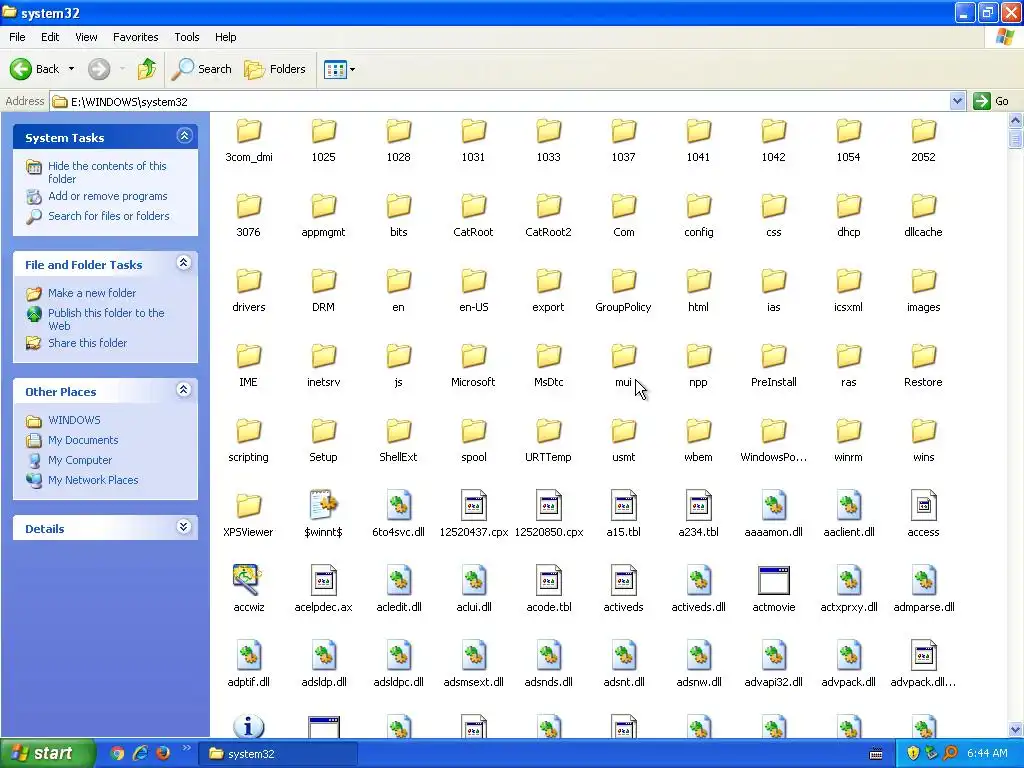The width and height of the screenshot is (1024, 768).
Task: Click Publish this folder to the Web
Action: (x=106, y=319)
